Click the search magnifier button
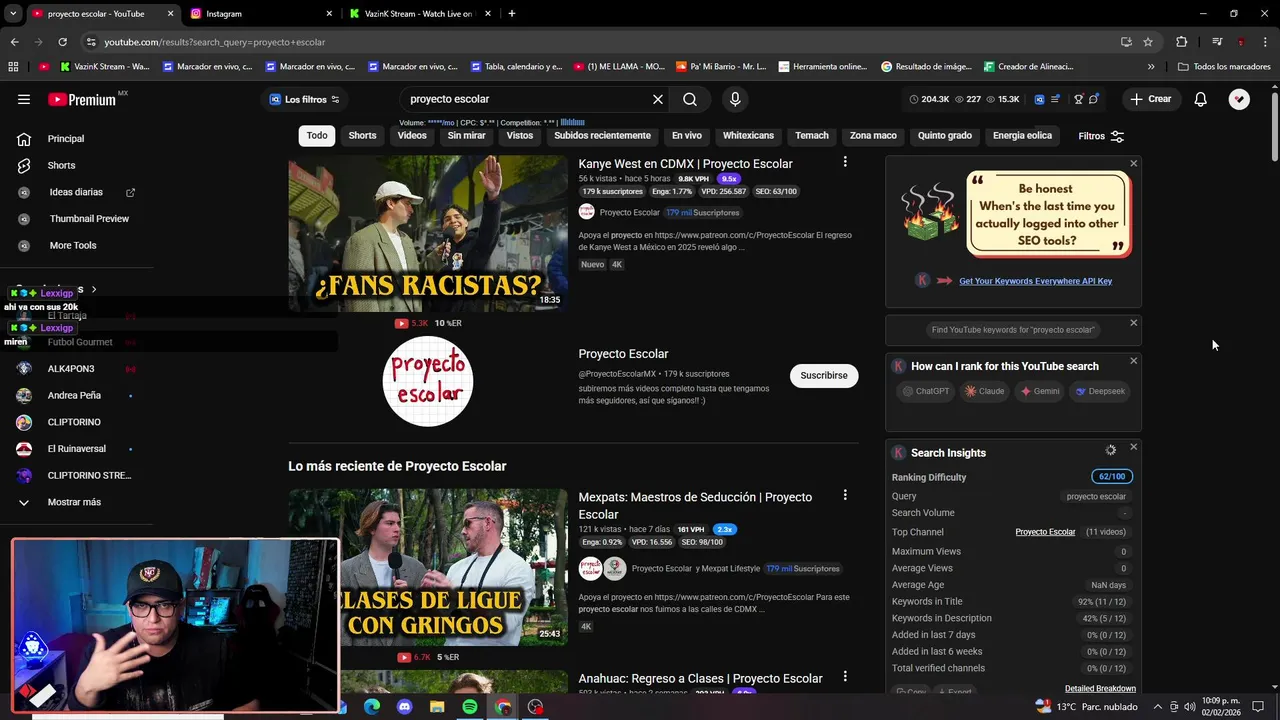 (690, 99)
